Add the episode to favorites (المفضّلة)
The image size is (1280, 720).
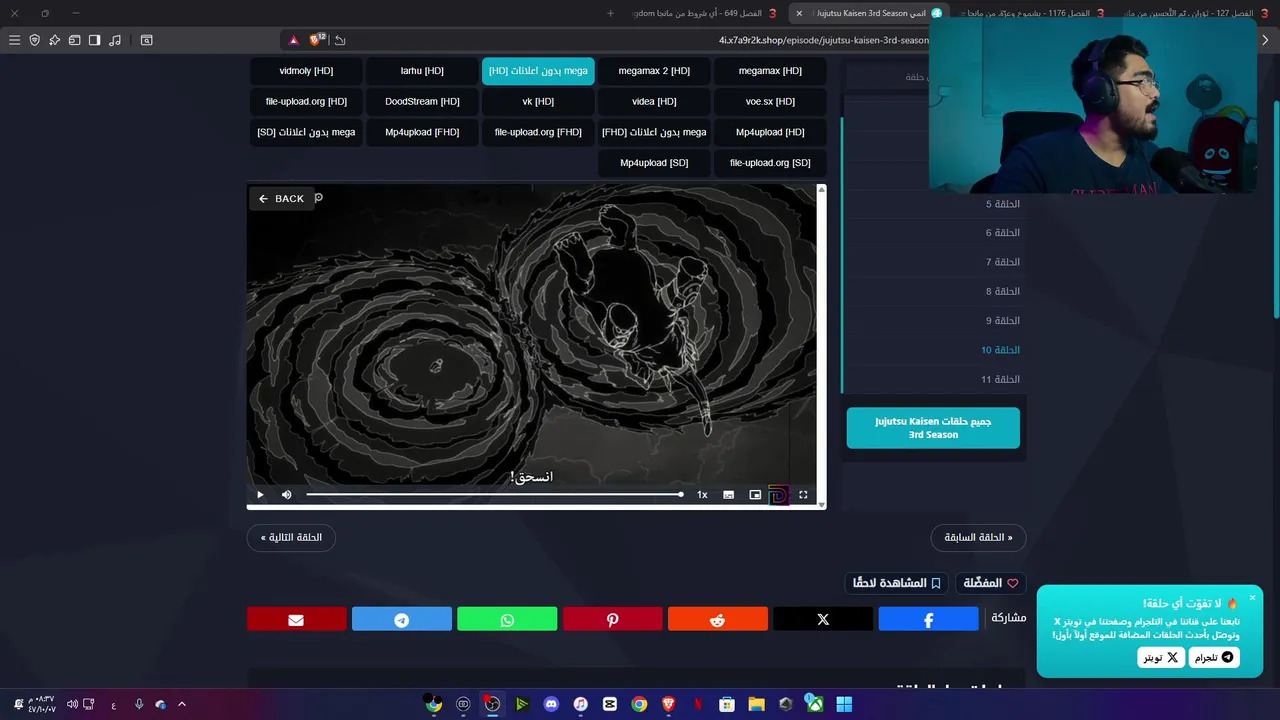[991, 583]
